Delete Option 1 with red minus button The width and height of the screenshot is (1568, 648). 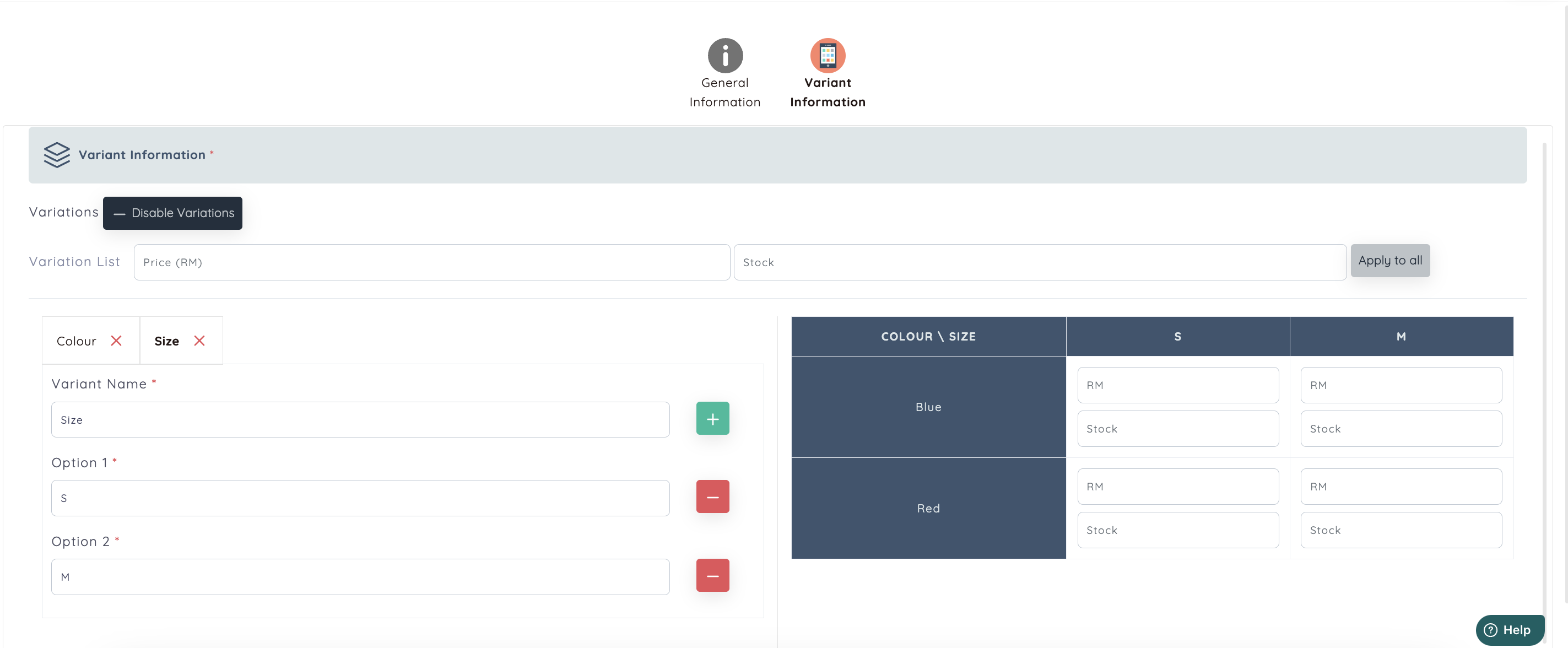click(x=712, y=497)
